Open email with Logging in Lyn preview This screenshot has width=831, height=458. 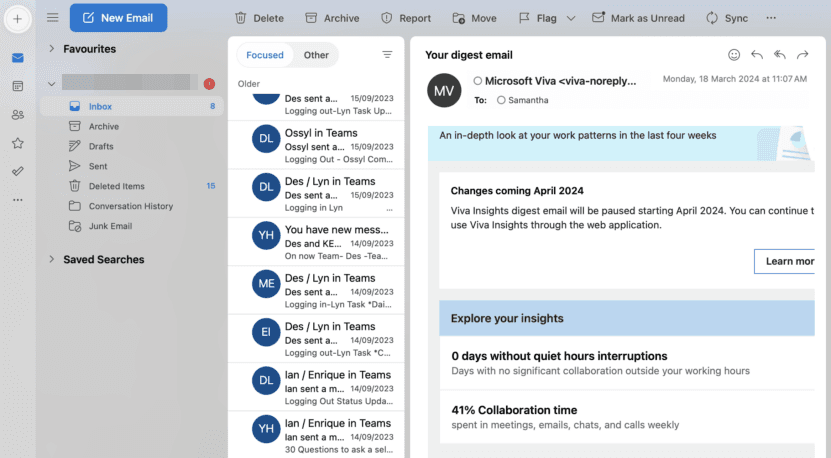[316, 194]
